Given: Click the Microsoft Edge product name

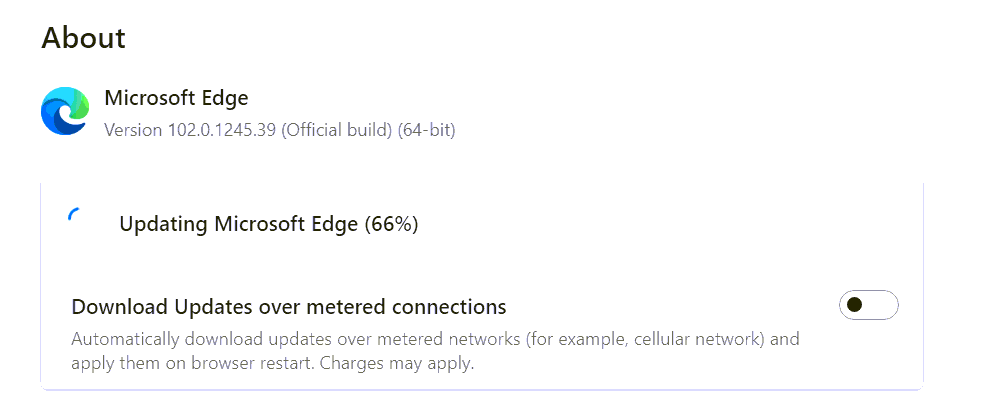Looking at the screenshot, I should (x=176, y=98).
